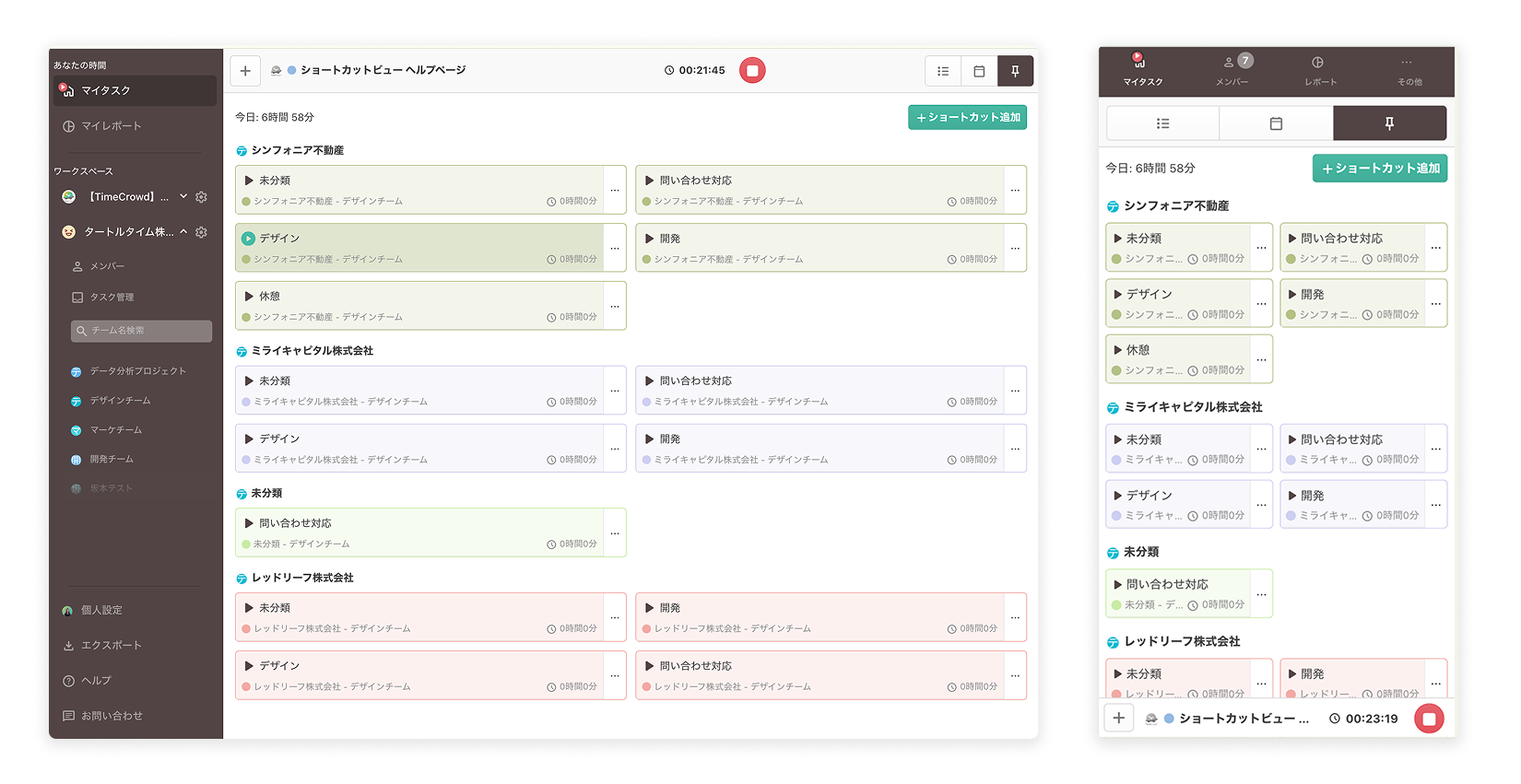Open settings gear for タートルタイム workspace
The image size is (1521, 784).
[x=202, y=232]
